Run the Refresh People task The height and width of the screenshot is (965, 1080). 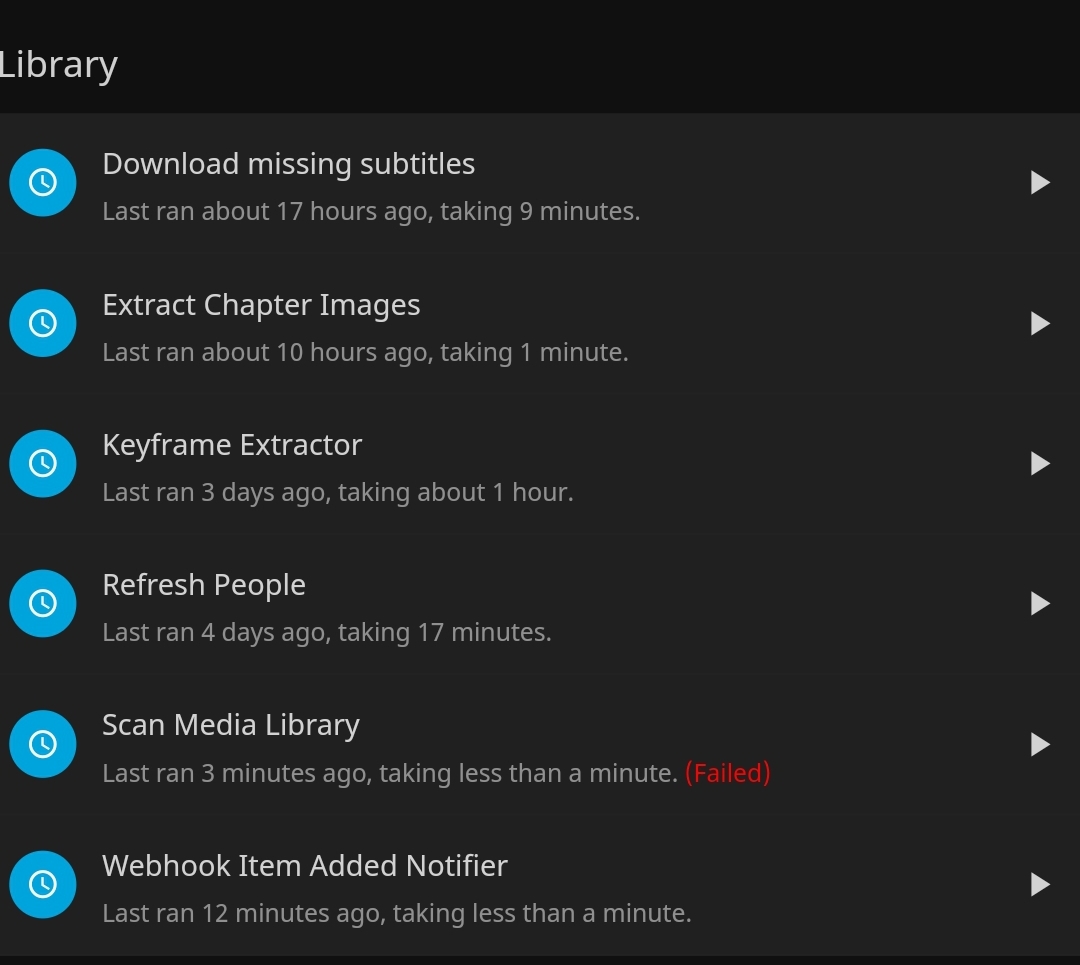1040,603
